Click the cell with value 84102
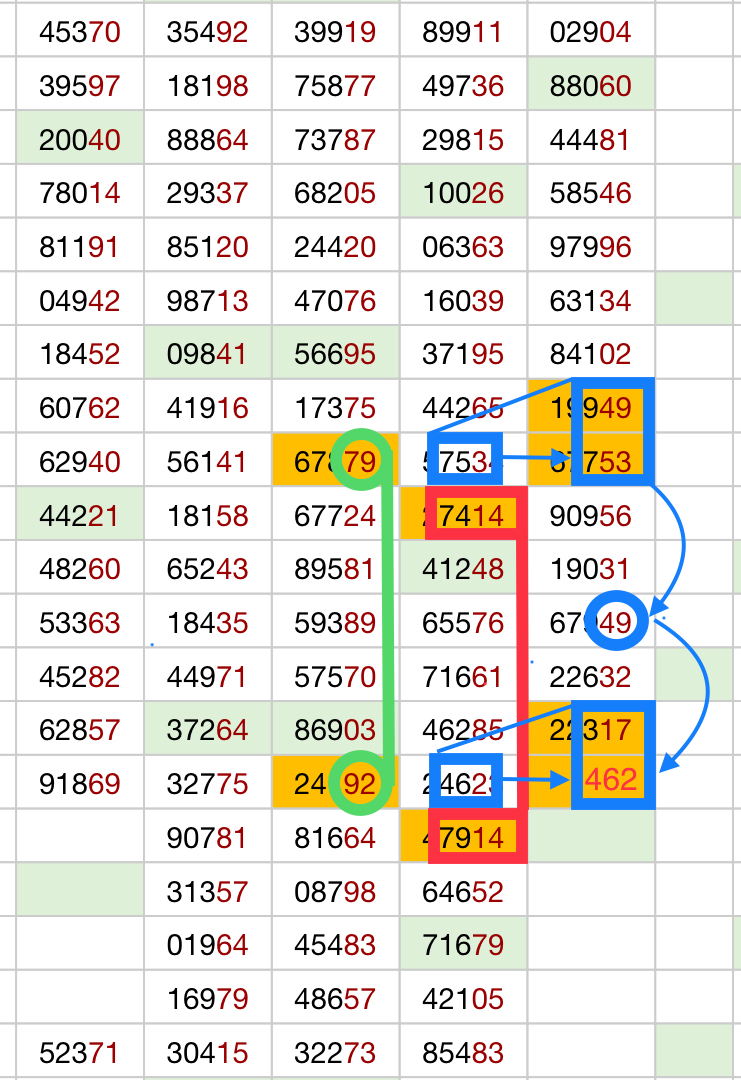This screenshot has width=741, height=1080. coord(590,354)
